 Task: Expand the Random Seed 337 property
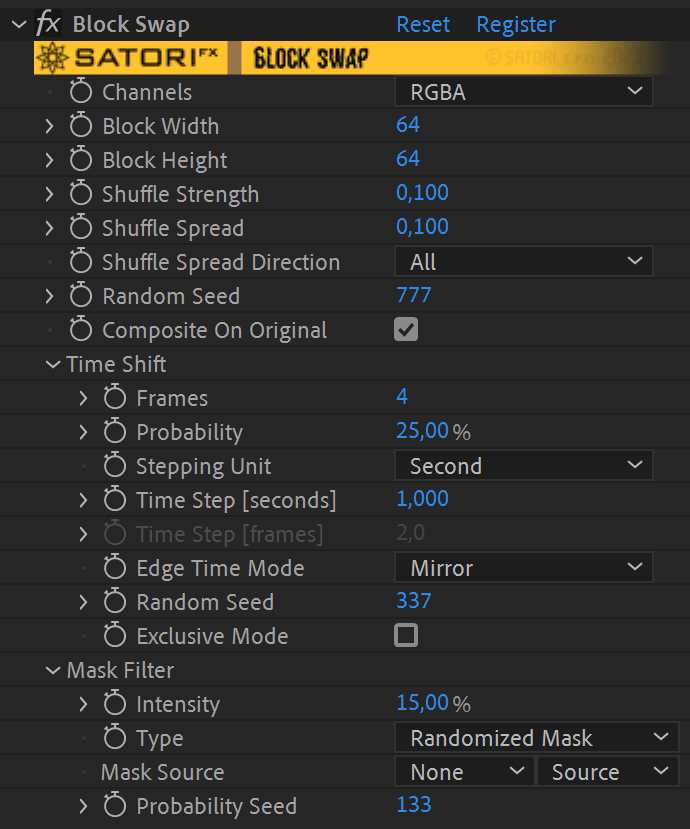[x=83, y=602]
